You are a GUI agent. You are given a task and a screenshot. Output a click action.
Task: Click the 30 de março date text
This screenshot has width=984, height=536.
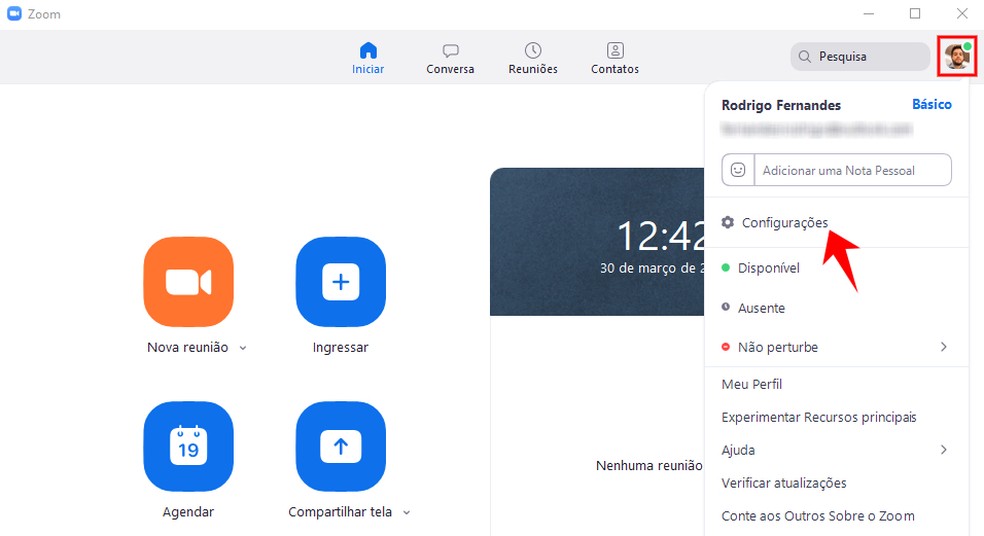[652, 268]
